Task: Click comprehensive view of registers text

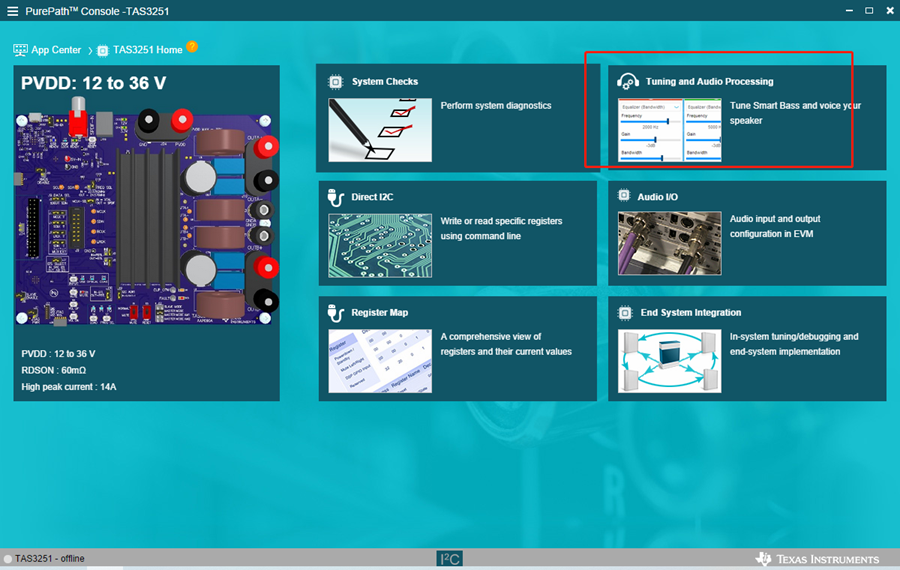Action: coord(506,344)
